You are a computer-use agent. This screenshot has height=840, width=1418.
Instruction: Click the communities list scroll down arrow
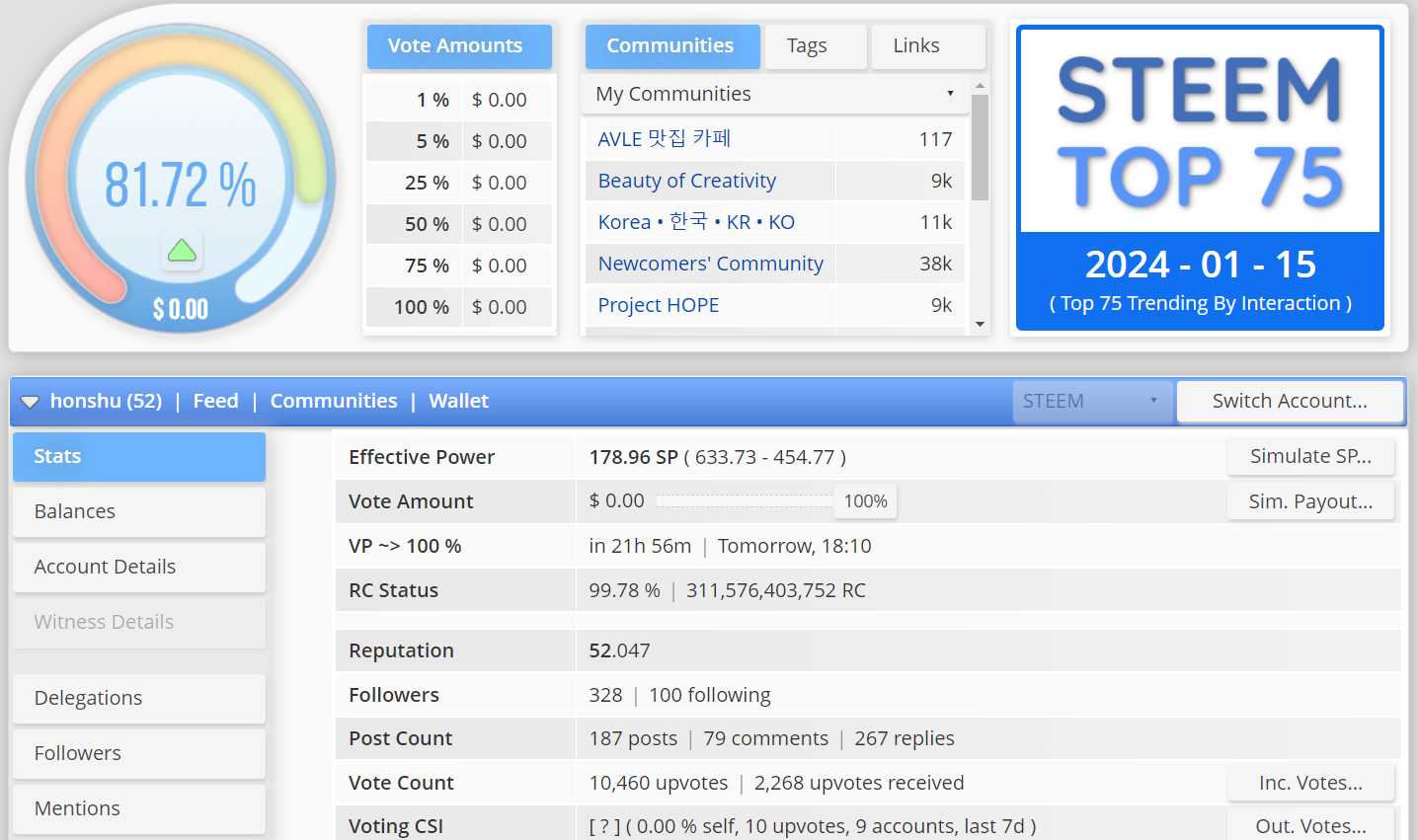click(x=980, y=324)
